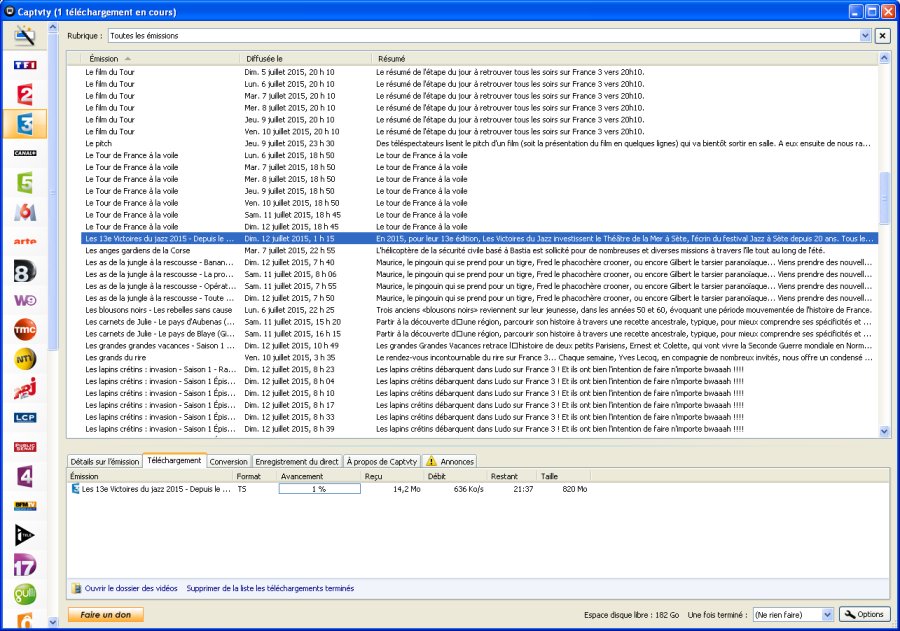
Task: Select the France 2 channel icon
Action: pyautogui.click(x=25, y=95)
